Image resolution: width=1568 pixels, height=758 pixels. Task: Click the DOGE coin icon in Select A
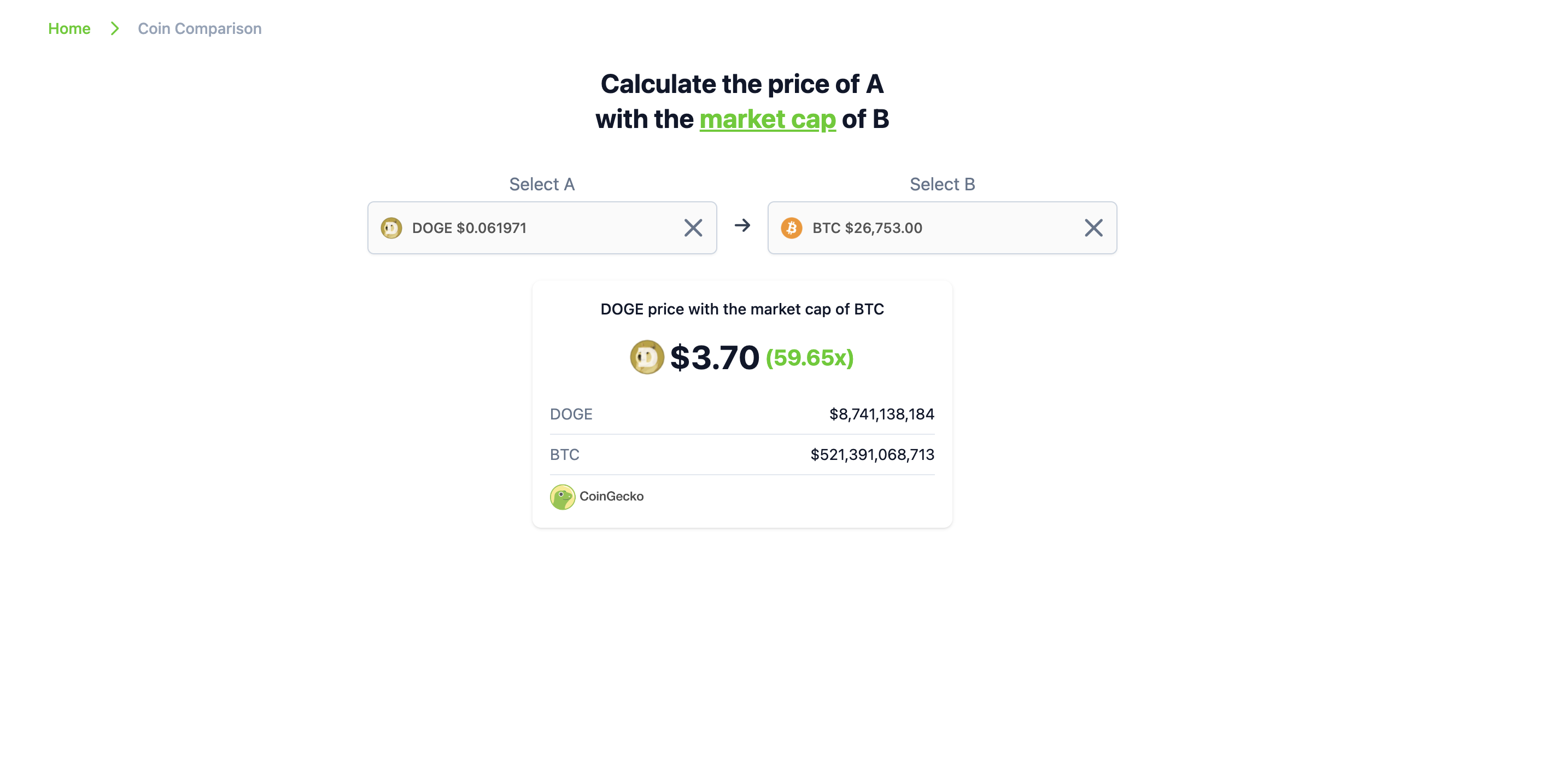pos(391,228)
